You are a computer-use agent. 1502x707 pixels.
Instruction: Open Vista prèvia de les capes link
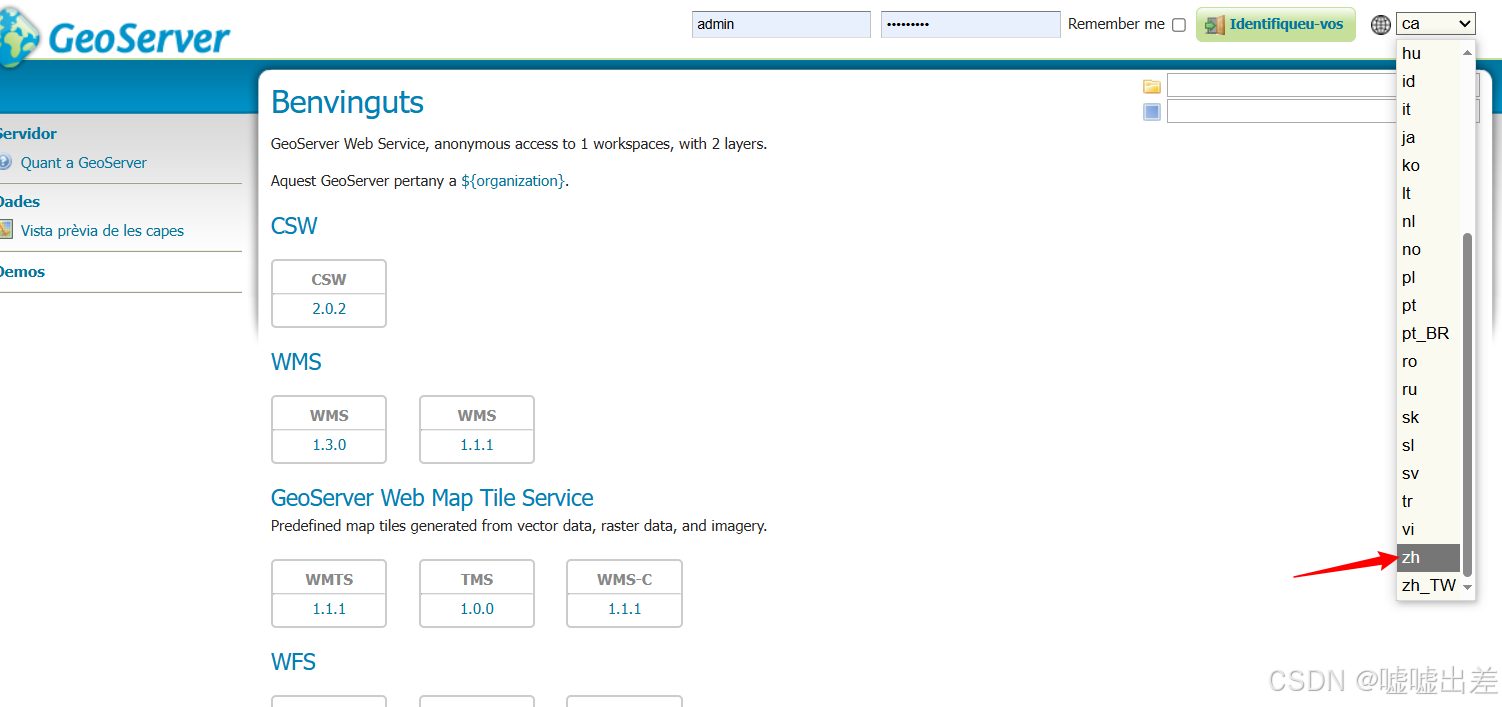point(102,230)
